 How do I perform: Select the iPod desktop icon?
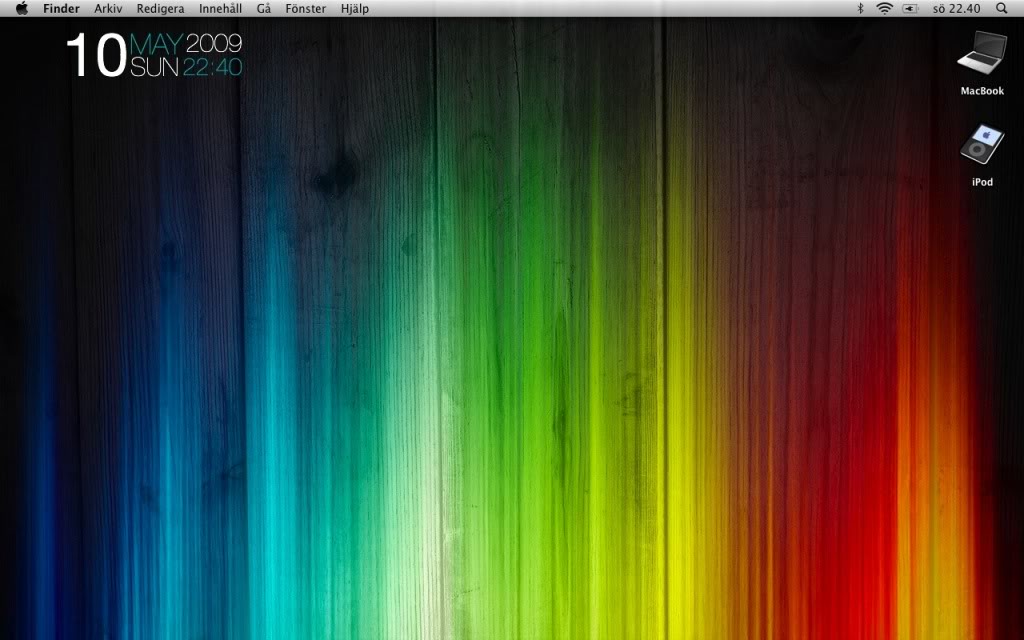point(981,146)
